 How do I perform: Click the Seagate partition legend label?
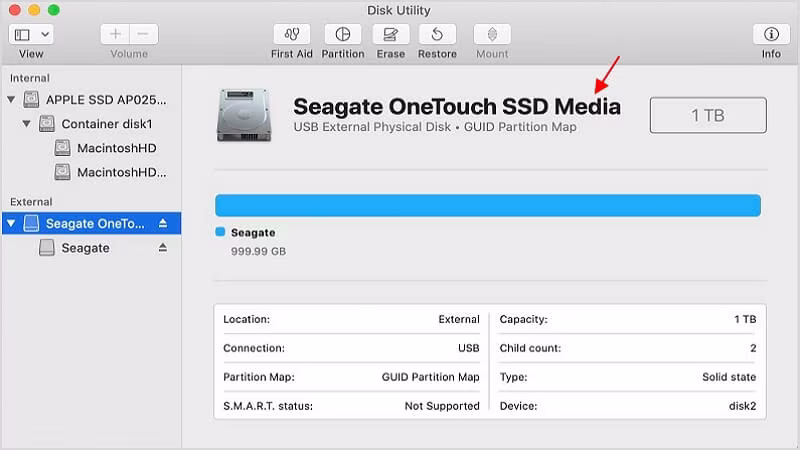253,233
